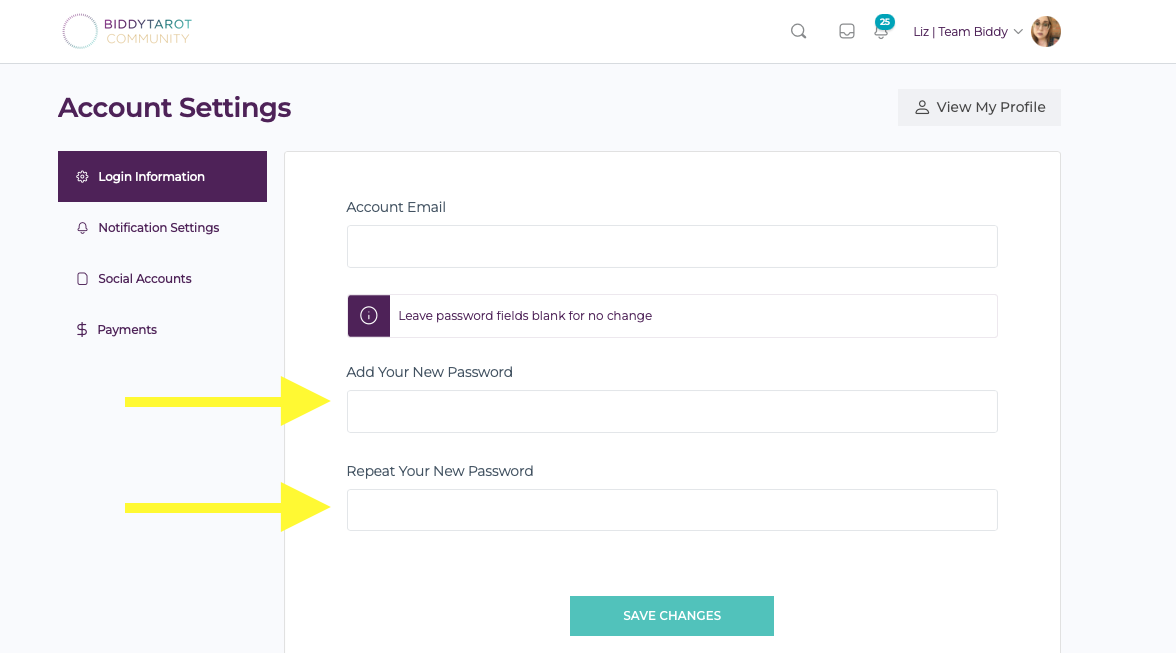Click the Liz profile avatar photo
The image size is (1176, 653).
[1046, 31]
